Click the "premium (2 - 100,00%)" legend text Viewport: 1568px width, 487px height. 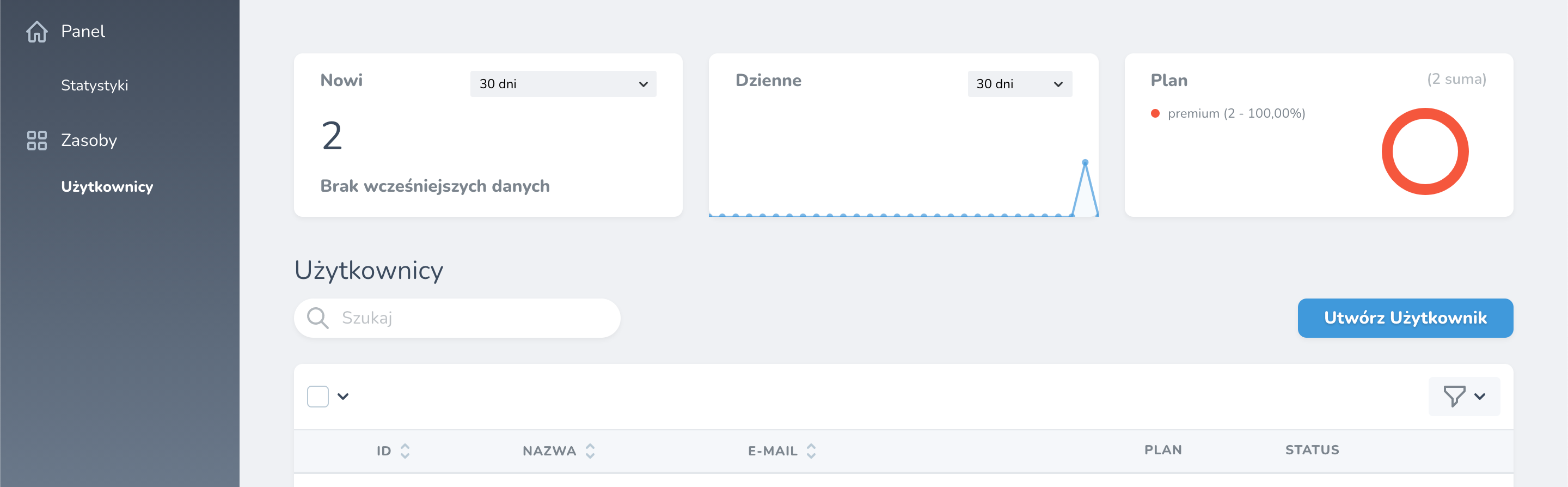(x=1236, y=114)
